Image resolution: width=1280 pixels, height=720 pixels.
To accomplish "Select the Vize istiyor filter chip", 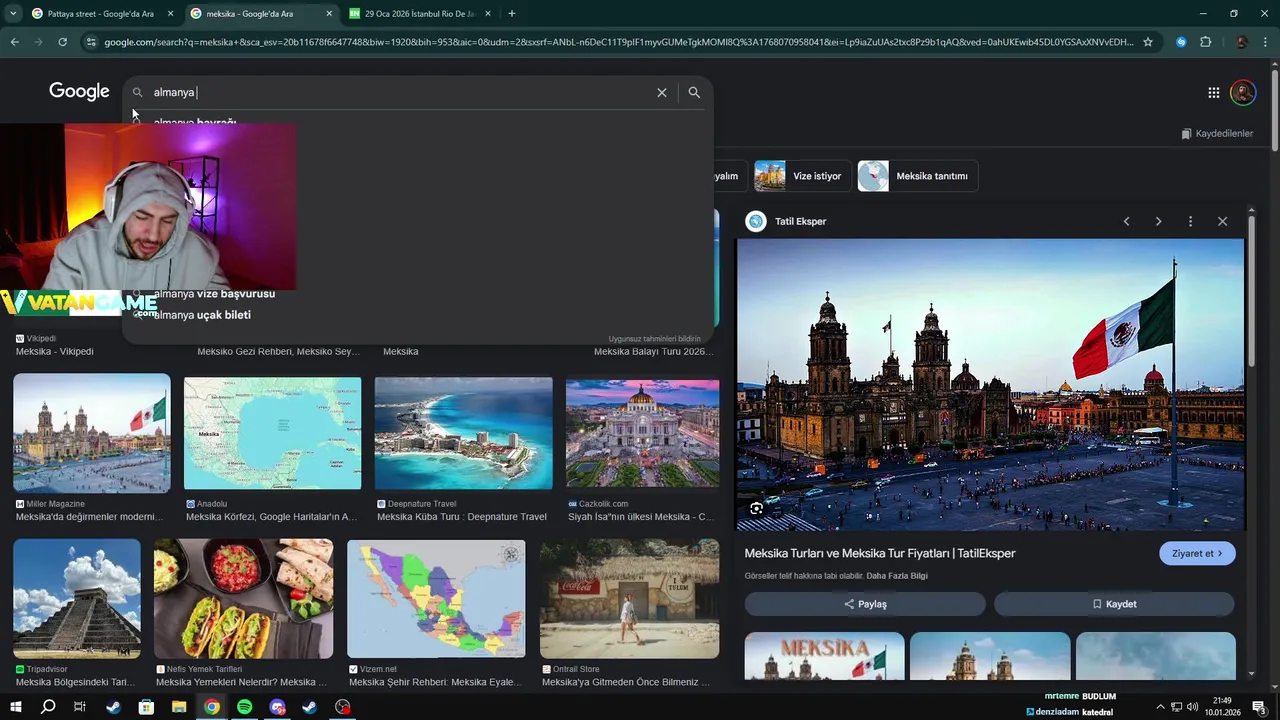I will (x=803, y=176).
